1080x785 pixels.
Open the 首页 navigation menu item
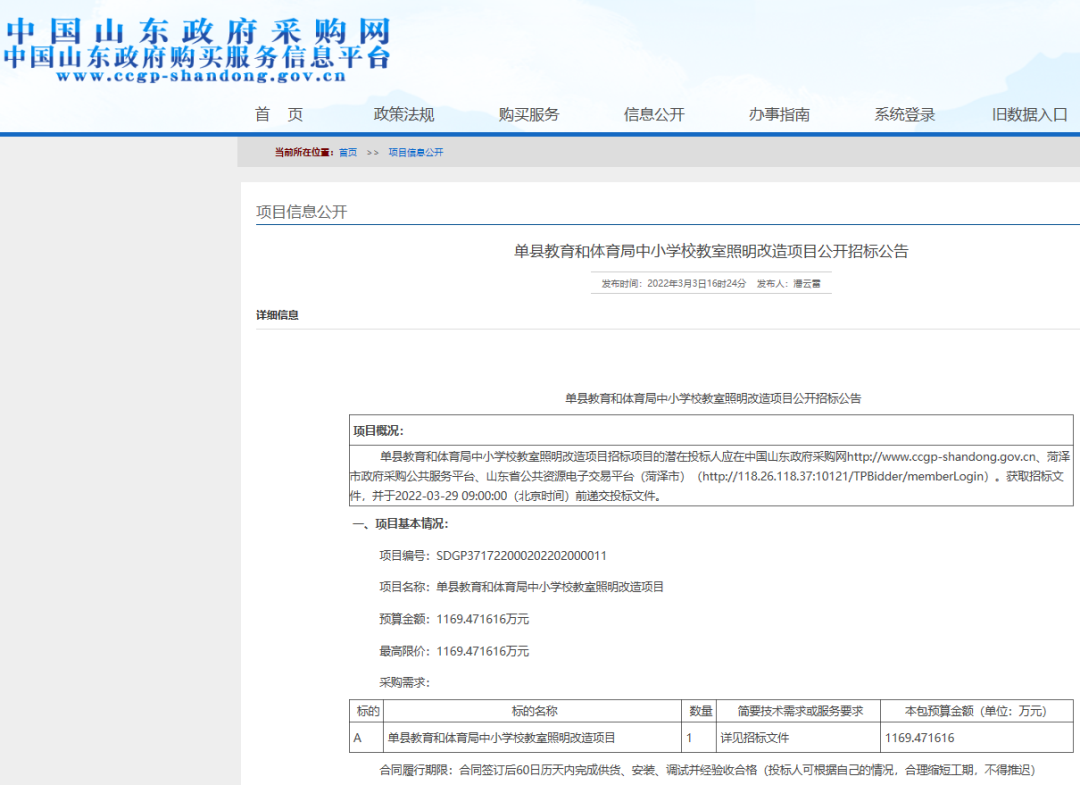point(278,114)
